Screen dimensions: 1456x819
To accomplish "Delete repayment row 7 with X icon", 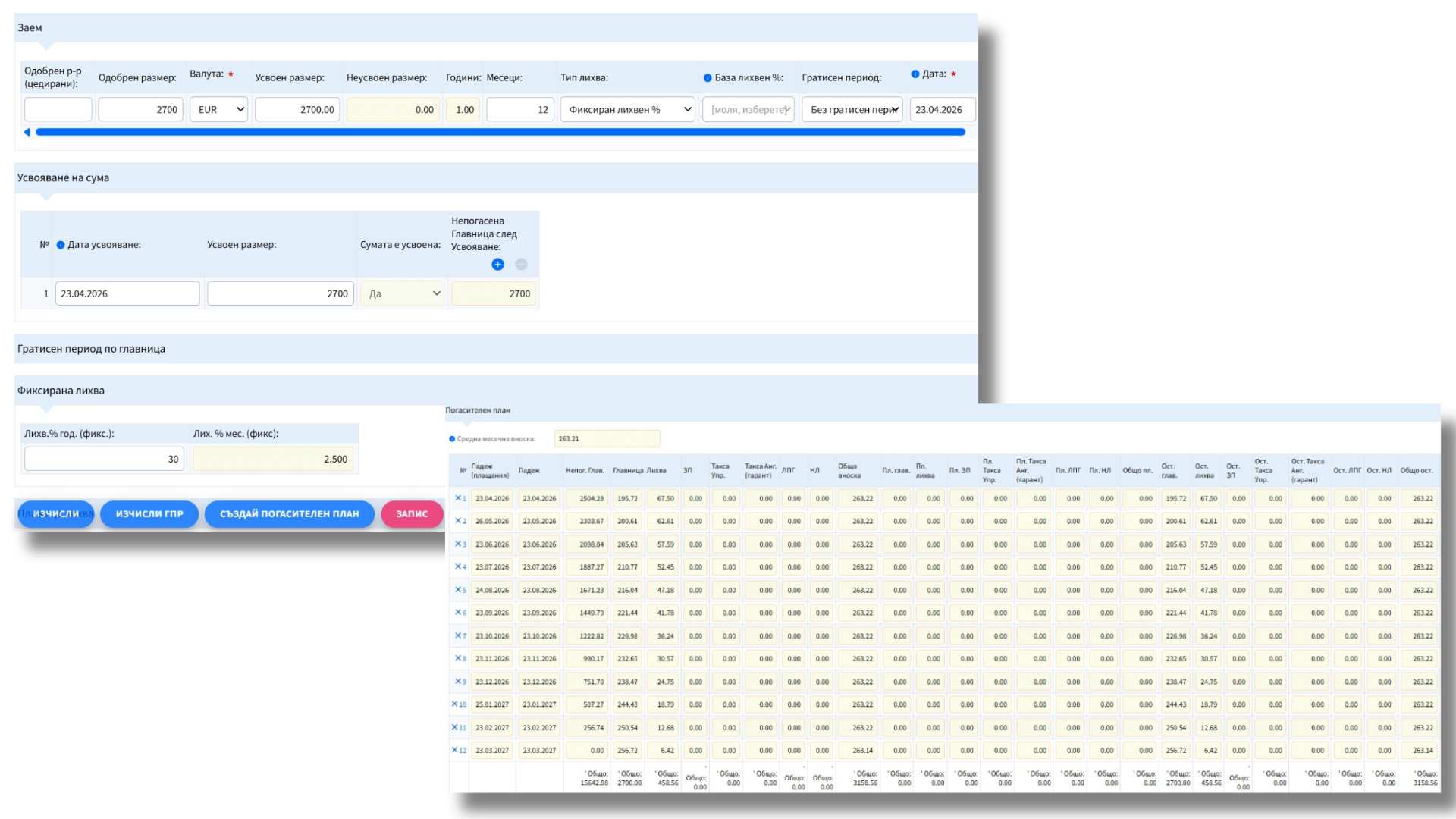I will pyautogui.click(x=458, y=635).
